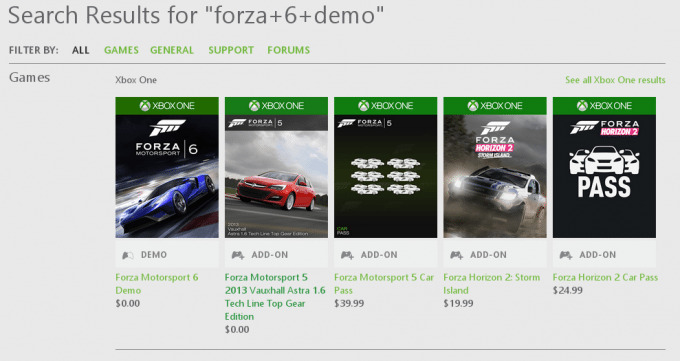Click the controller icon under the Vauxhall Astra add-on
Image resolution: width=680 pixels, height=361 pixels.
pos(238,255)
